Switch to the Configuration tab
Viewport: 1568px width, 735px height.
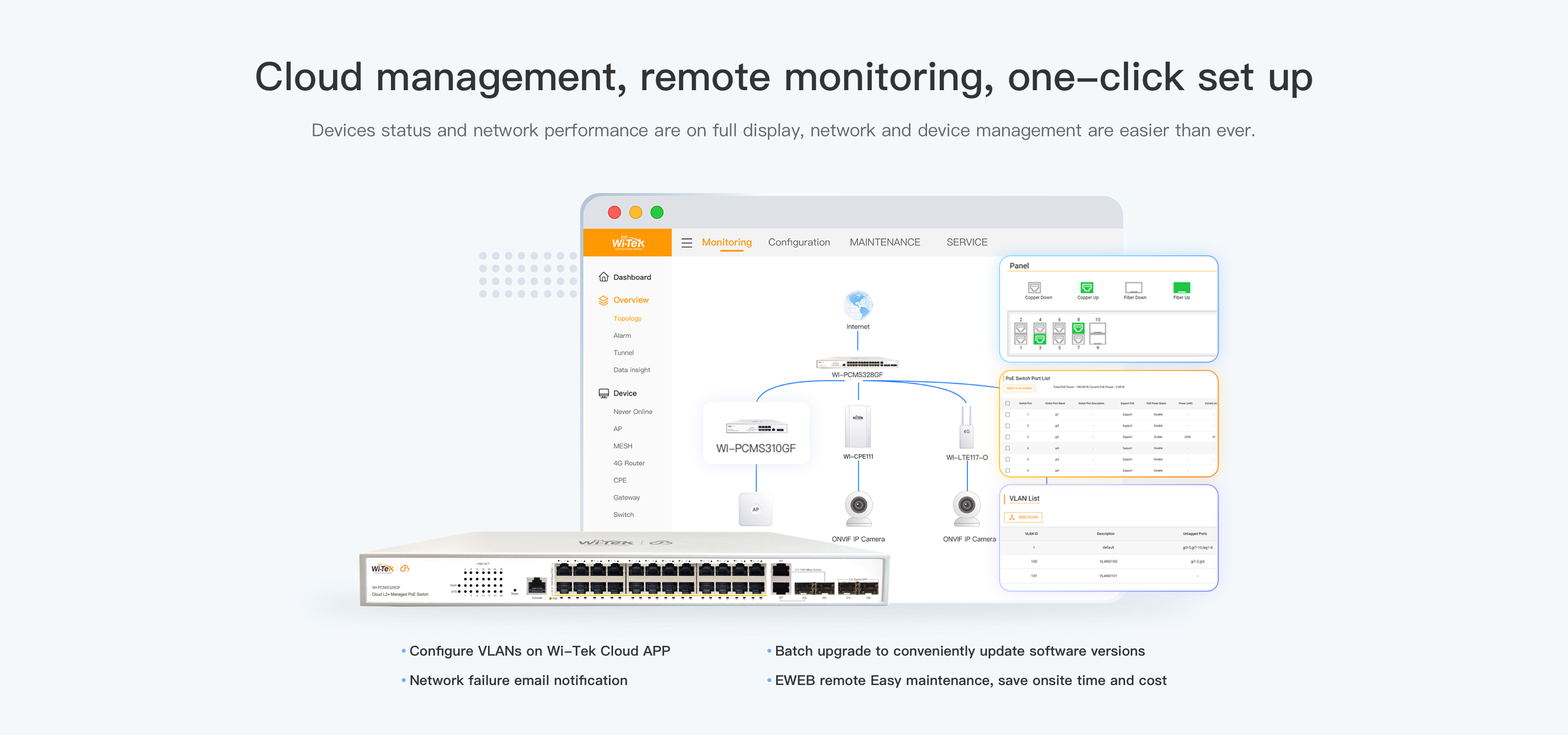click(799, 242)
